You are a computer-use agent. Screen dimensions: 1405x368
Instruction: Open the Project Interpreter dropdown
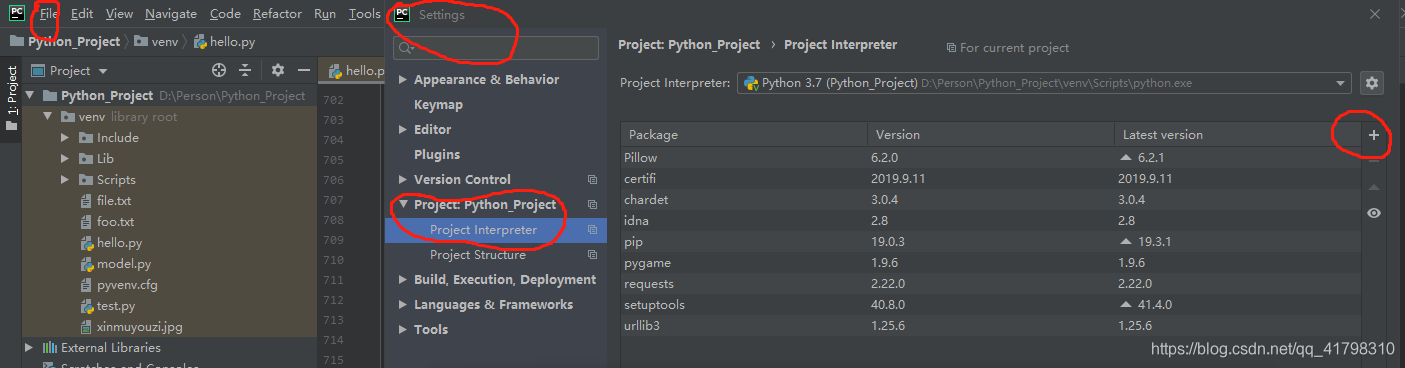pos(1044,83)
